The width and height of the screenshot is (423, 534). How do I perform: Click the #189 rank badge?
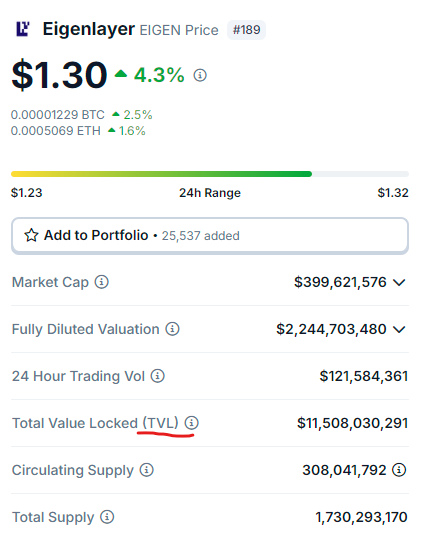(246, 30)
